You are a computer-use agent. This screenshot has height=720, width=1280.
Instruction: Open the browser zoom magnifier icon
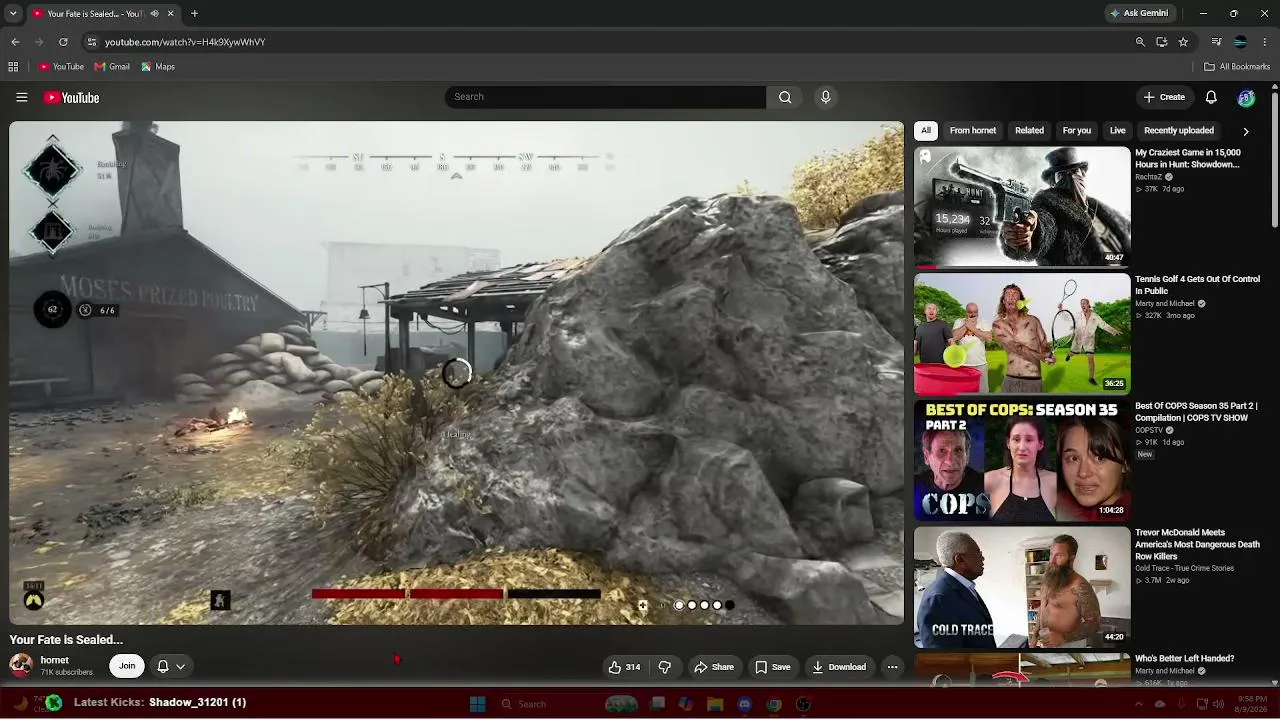(x=1140, y=42)
